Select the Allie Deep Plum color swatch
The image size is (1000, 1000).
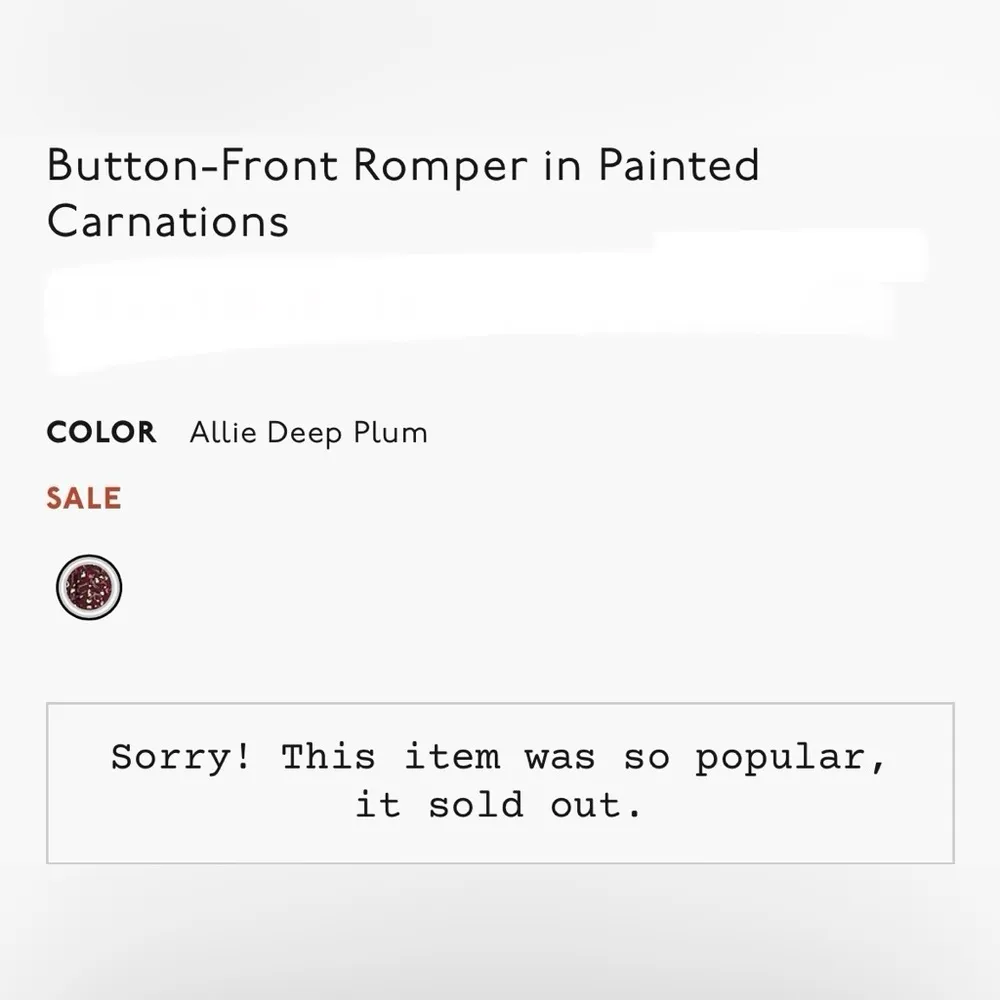(89, 587)
